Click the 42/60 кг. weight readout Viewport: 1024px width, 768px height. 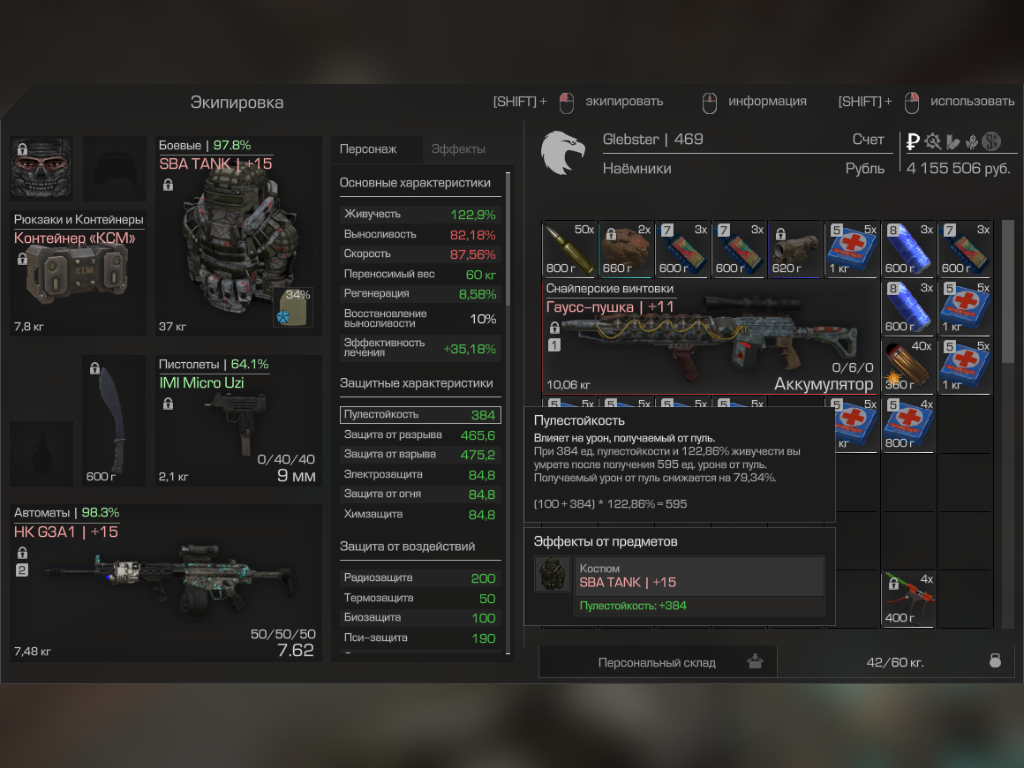pos(895,662)
